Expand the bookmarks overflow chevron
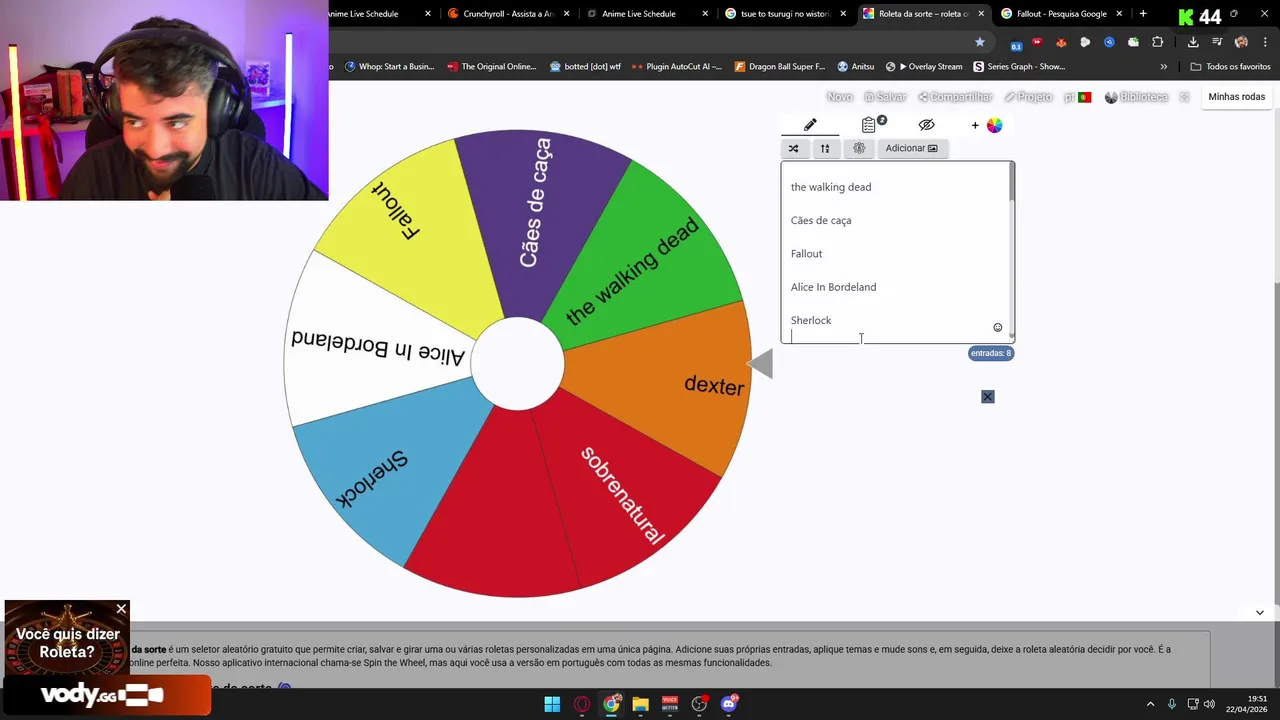Image resolution: width=1280 pixels, height=720 pixels. 1163,67
